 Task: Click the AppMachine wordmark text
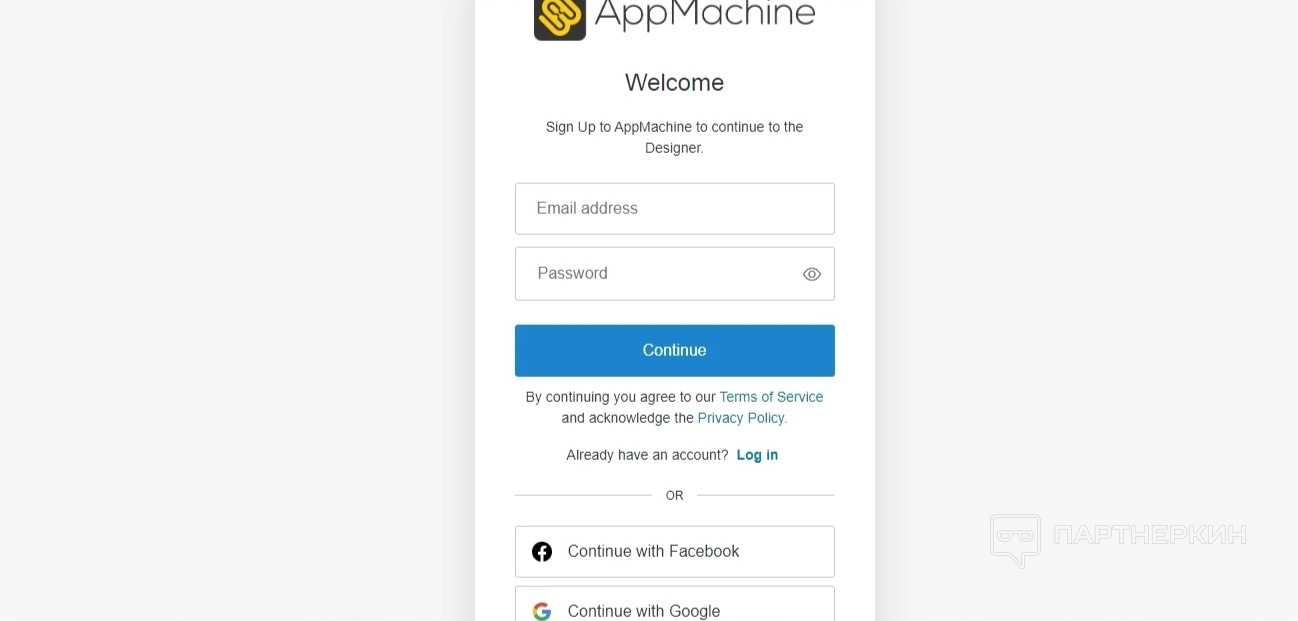point(705,14)
